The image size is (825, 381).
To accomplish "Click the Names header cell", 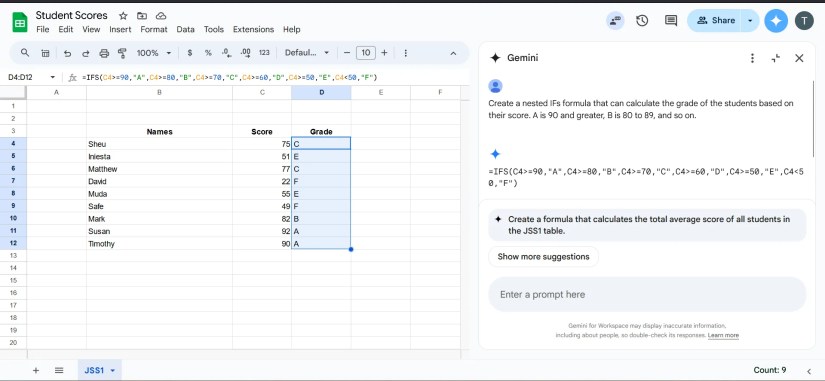I will point(159,132).
